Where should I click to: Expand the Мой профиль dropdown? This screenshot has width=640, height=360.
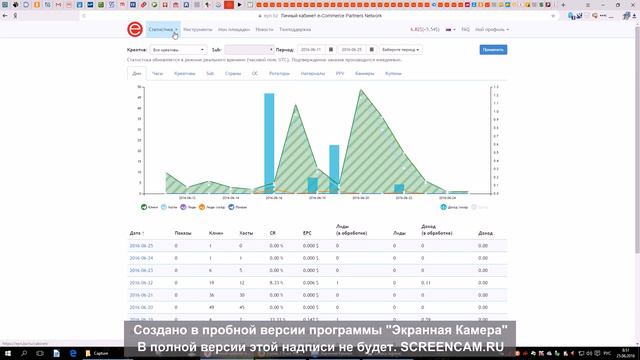tap(492, 29)
